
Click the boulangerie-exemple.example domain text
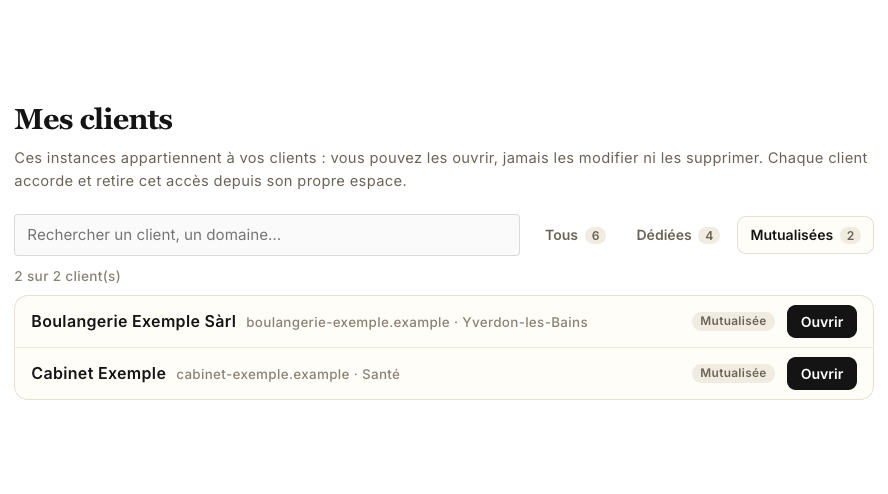[348, 322]
